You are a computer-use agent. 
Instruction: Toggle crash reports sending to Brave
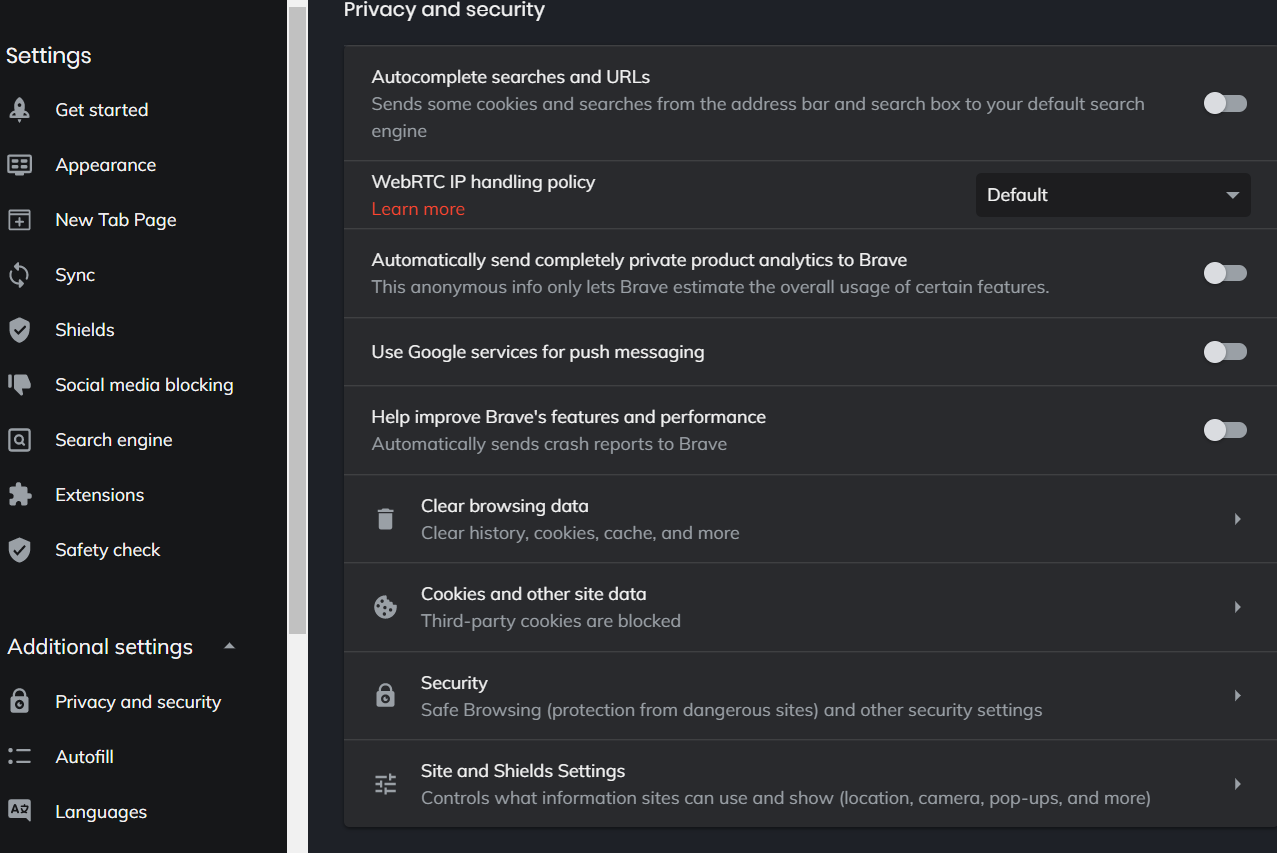click(1225, 430)
